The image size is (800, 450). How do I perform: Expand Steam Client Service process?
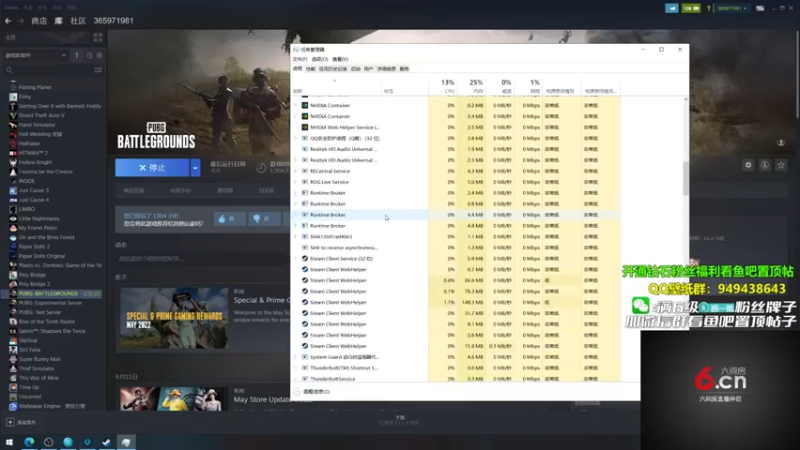coord(295,259)
